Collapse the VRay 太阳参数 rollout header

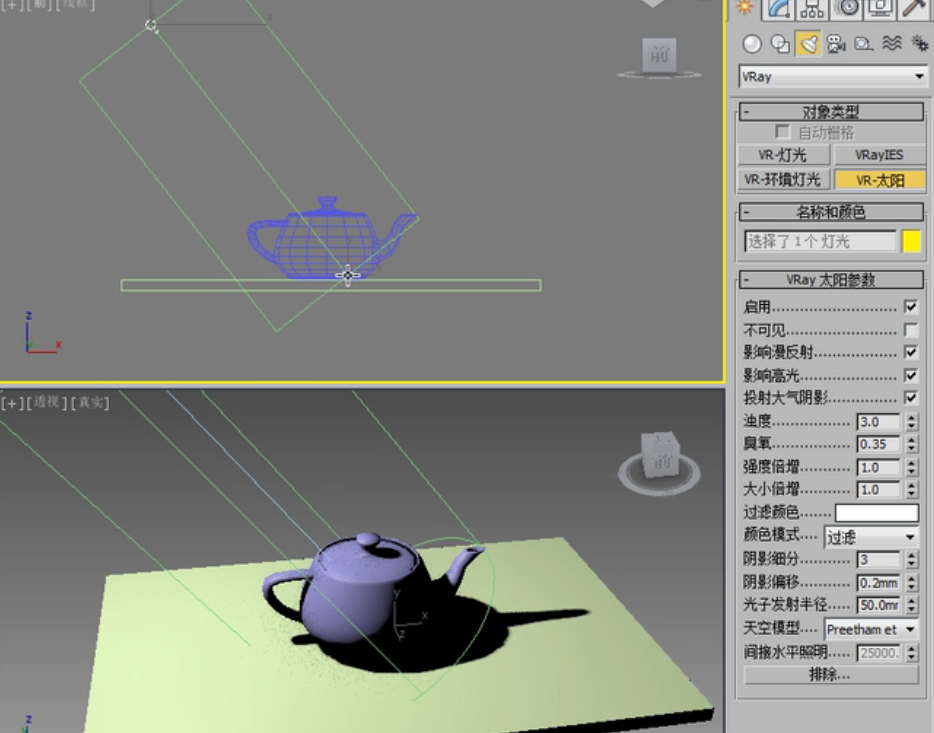(x=831, y=279)
